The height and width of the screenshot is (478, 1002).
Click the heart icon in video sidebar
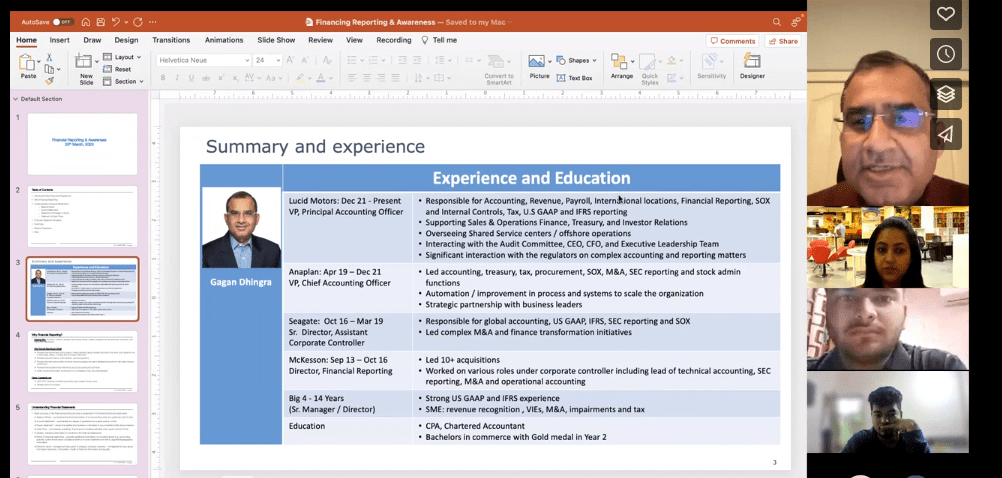pyautogui.click(x=945, y=14)
